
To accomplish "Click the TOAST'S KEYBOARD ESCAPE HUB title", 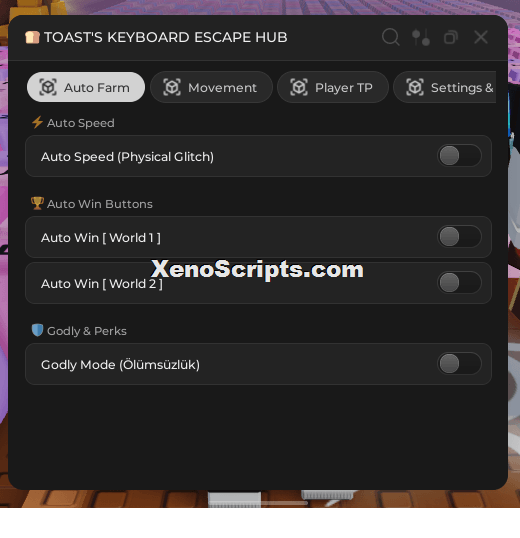I will (x=166, y=37).
